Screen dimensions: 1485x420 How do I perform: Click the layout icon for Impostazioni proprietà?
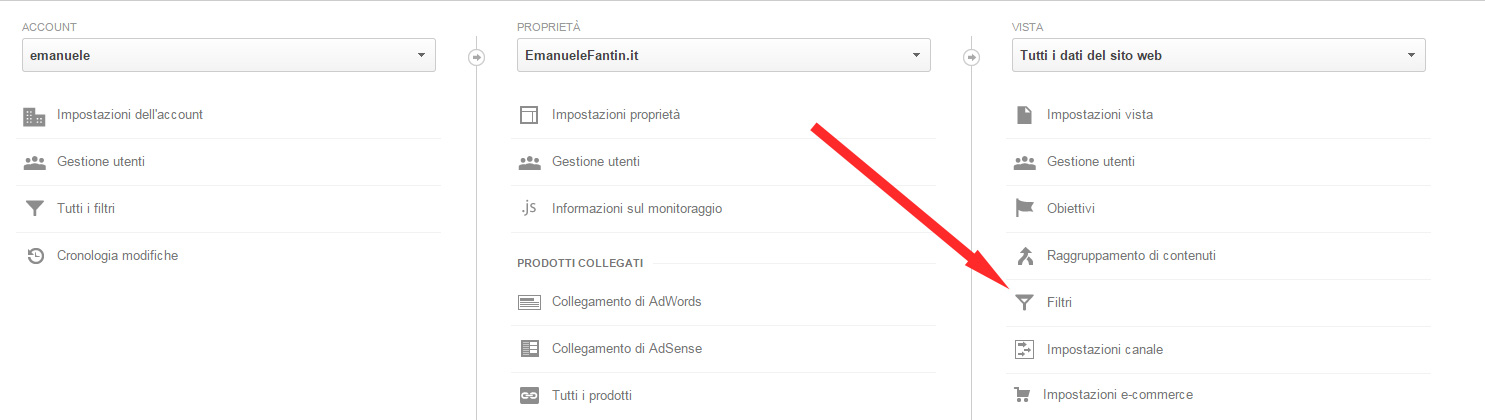(x=529, y=115)
